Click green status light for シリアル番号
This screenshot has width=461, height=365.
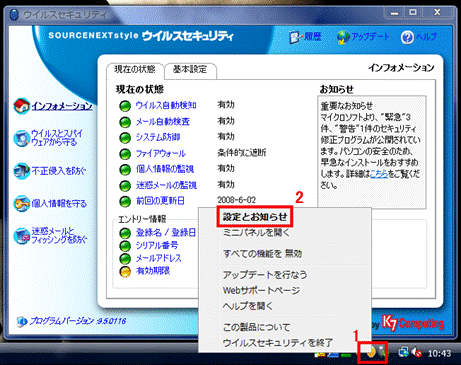pyautogui.click(x=125, y=246)
